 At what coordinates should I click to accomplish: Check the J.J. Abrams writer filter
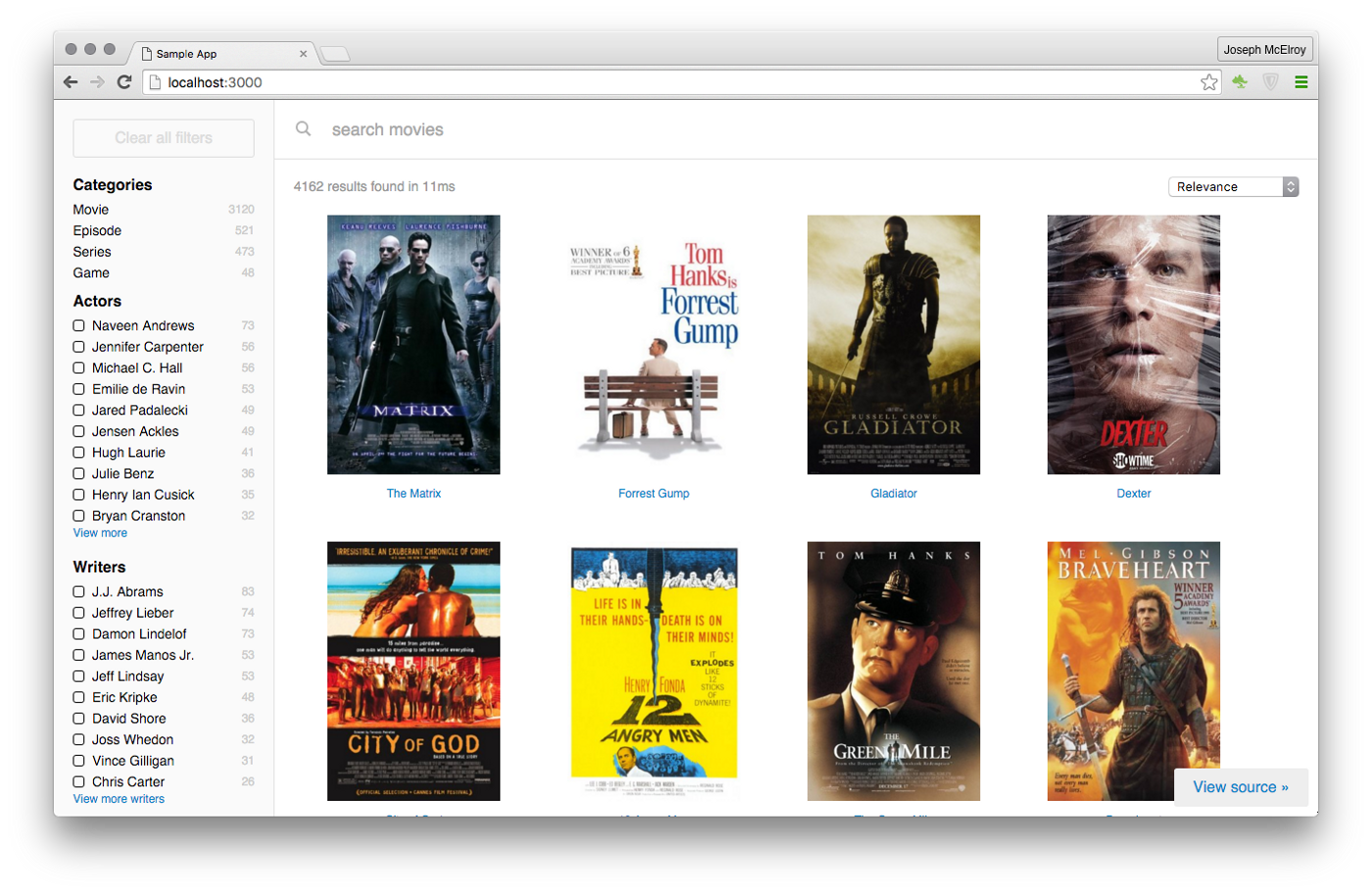pyautogui.click(x=79, y=592)
